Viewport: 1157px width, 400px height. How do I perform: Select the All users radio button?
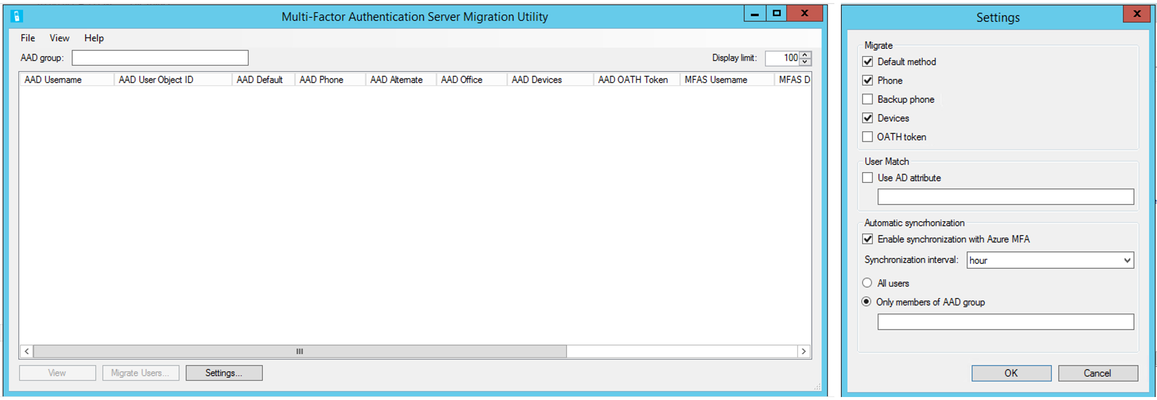pos(867,283)
